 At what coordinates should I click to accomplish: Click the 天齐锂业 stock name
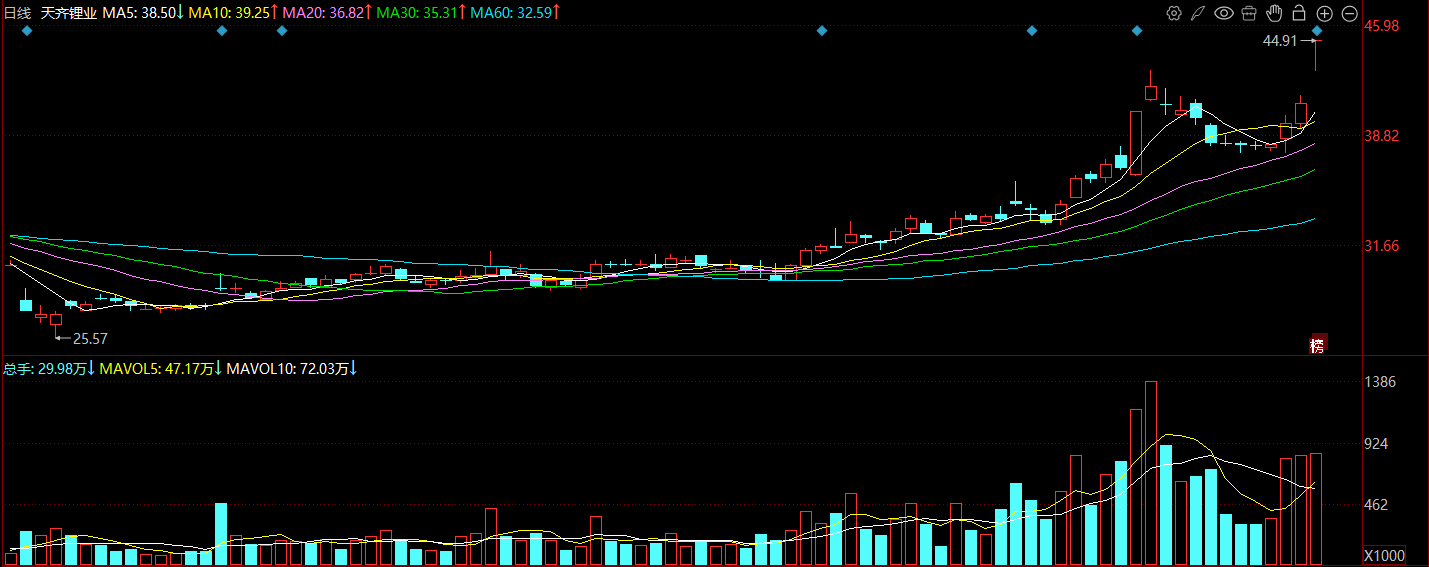(x=69, y=13)
